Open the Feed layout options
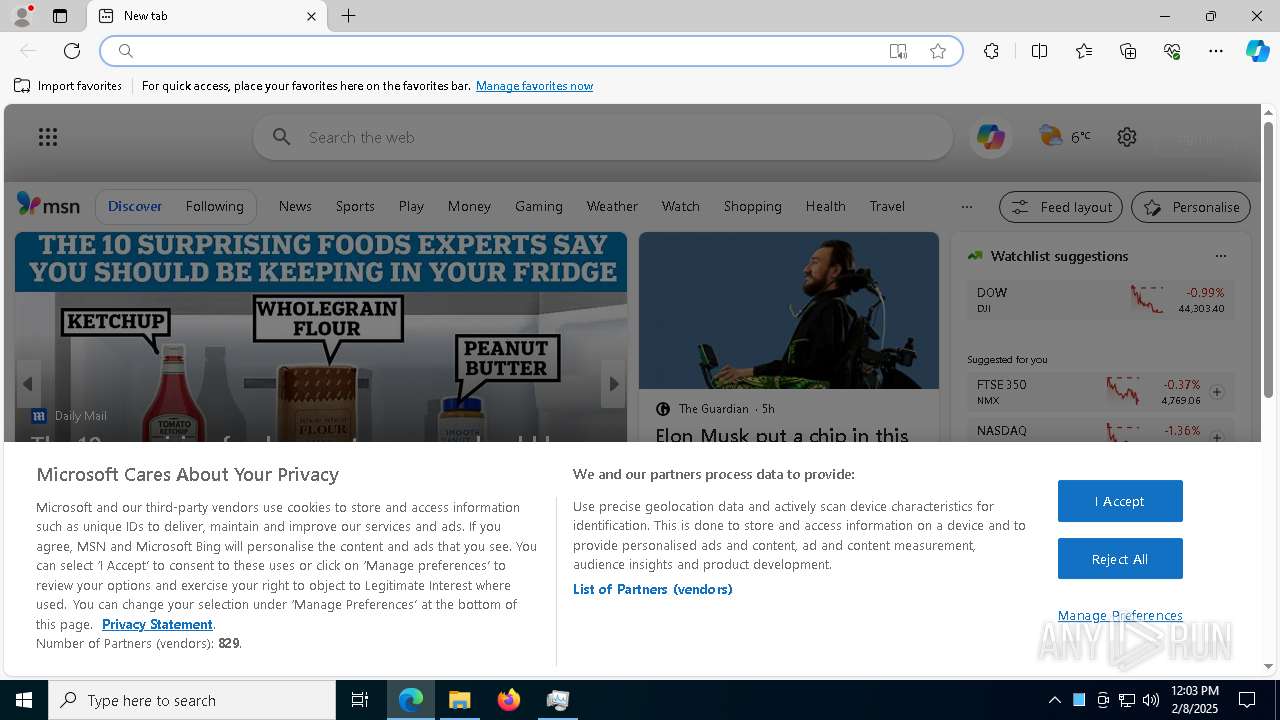 1061,207
